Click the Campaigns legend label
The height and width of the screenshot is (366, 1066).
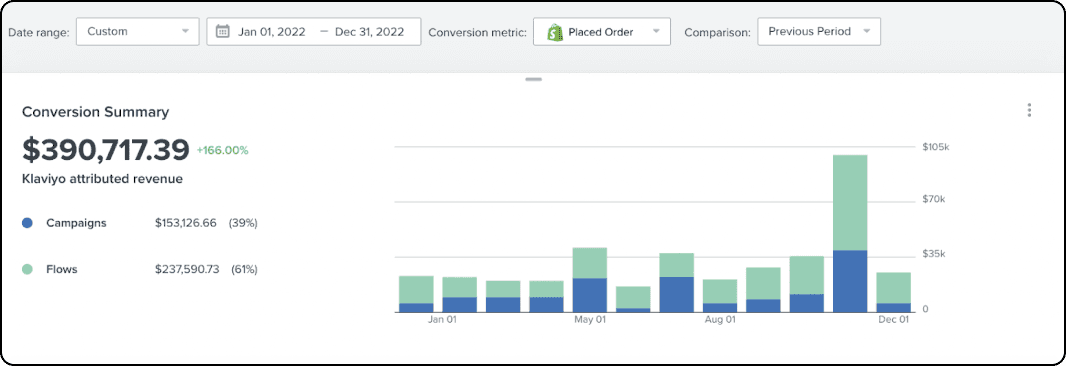tap(76, 222)
